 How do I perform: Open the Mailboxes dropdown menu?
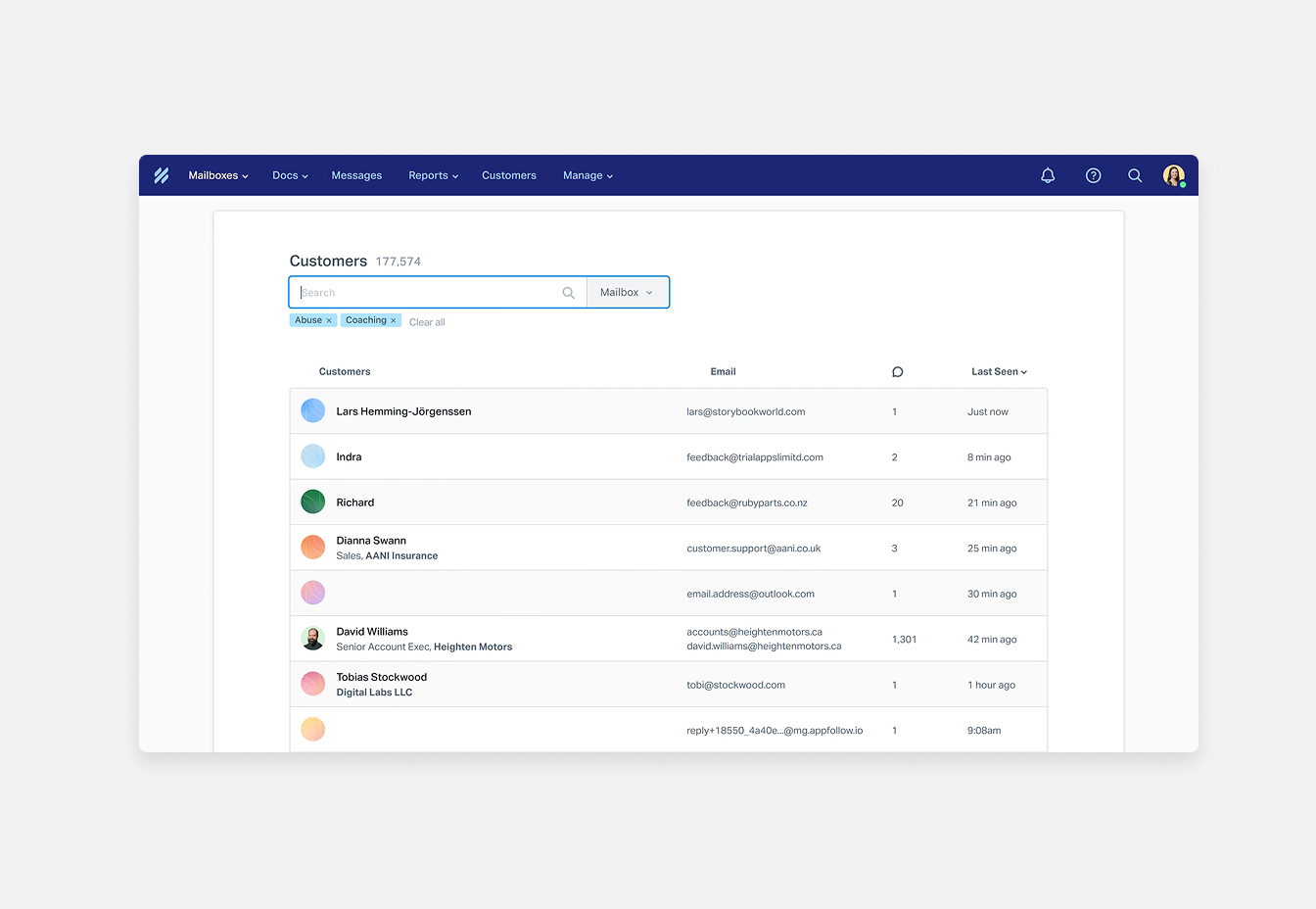click(217, 175)
